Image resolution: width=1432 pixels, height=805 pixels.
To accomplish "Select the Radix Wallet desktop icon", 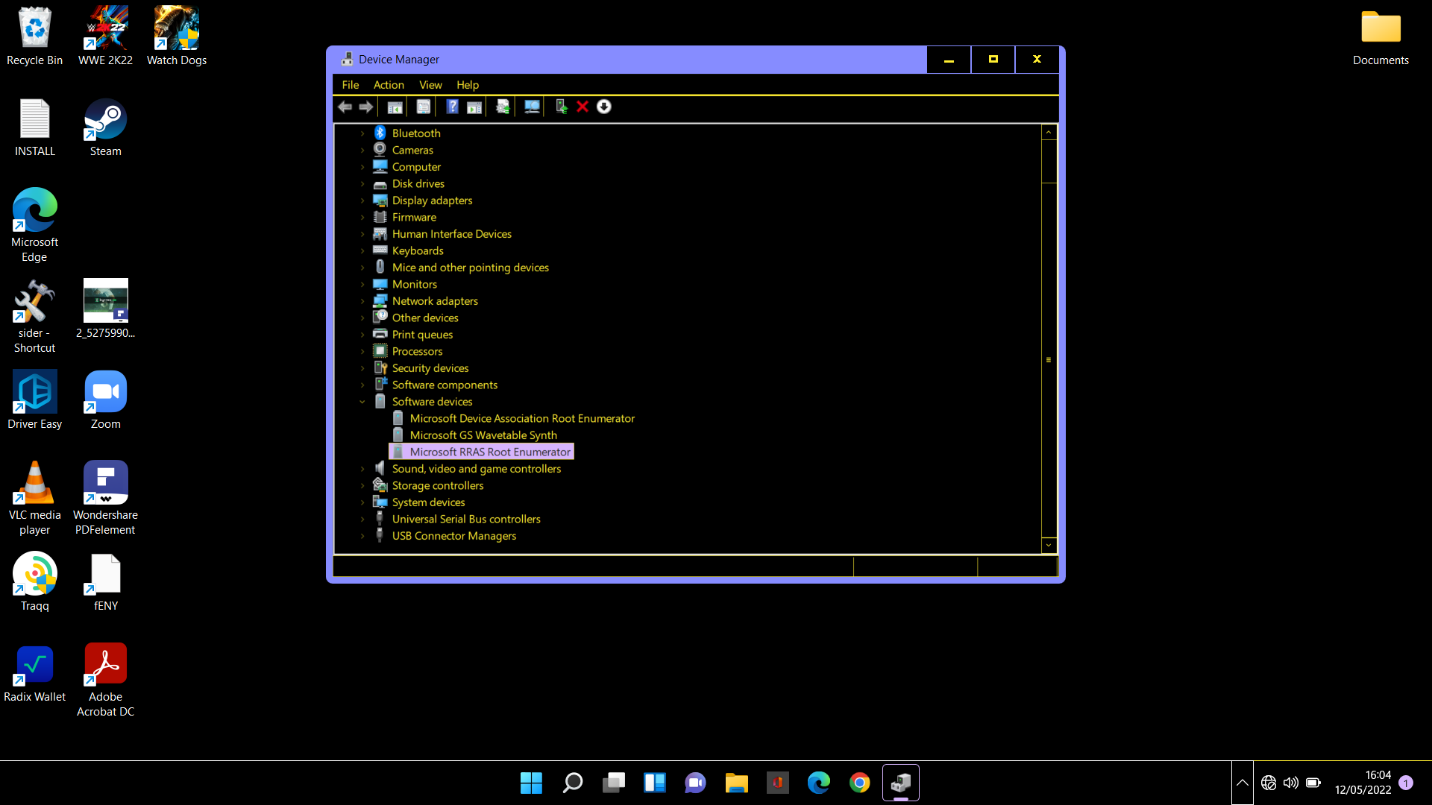I will point(35,674).
